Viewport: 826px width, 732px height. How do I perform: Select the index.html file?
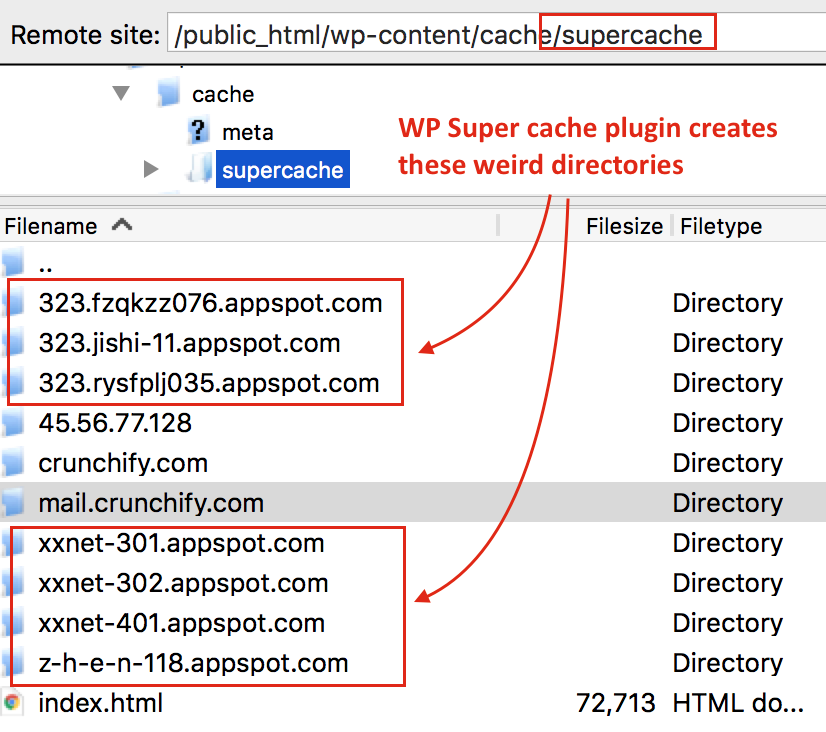[101, 703]
